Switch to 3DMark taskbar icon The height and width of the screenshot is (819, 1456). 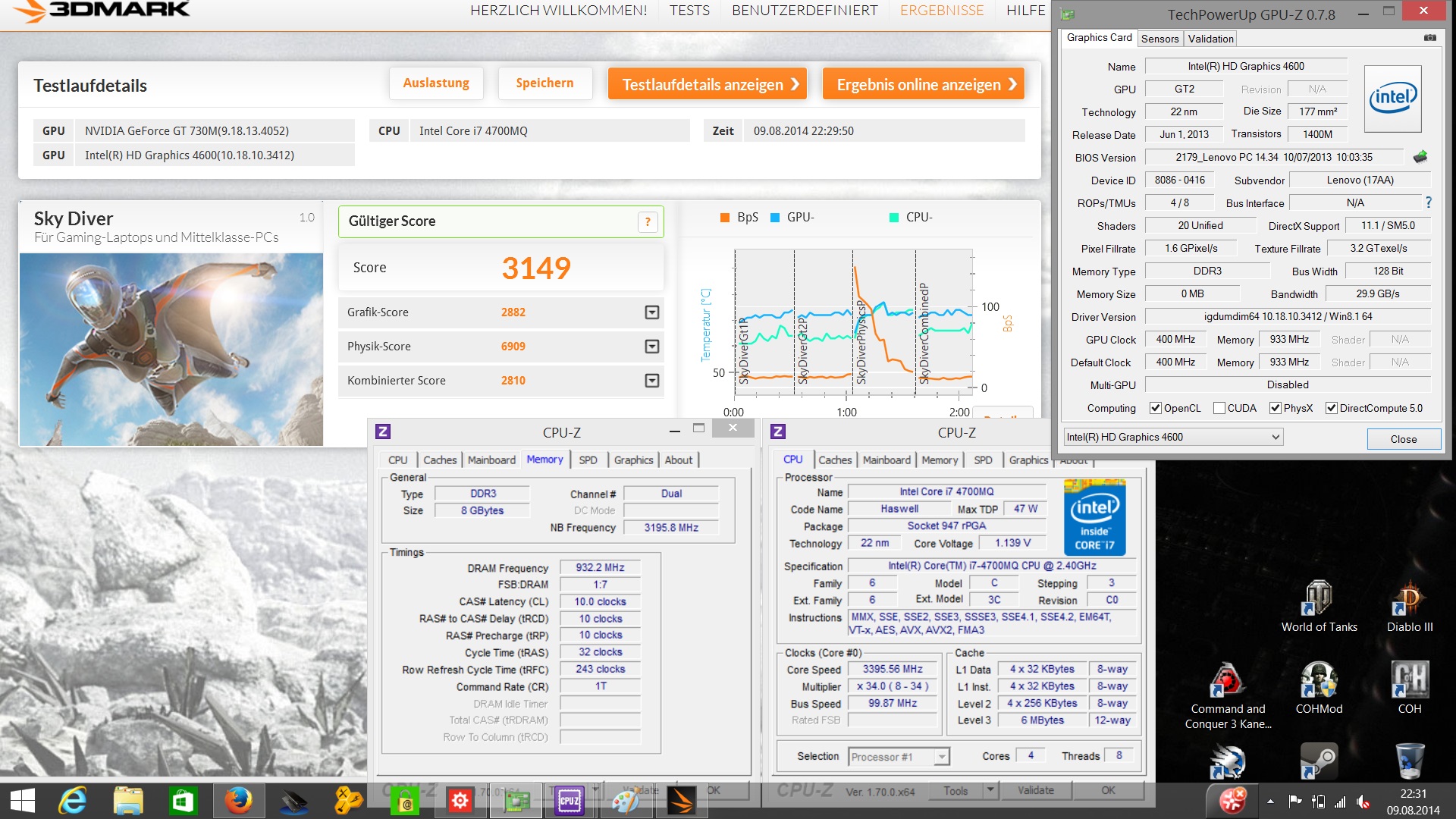tap(680, 801)
